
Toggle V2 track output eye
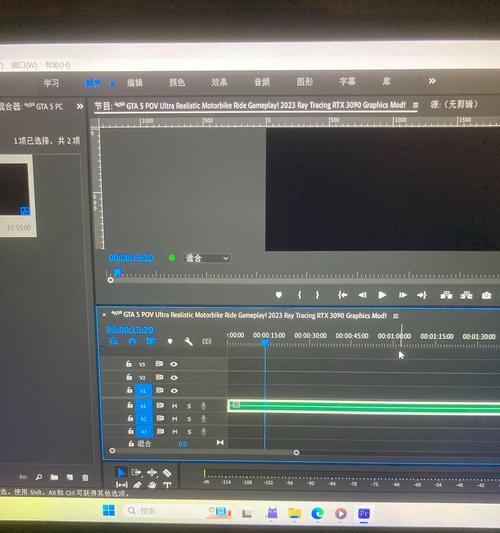point(174,377)
